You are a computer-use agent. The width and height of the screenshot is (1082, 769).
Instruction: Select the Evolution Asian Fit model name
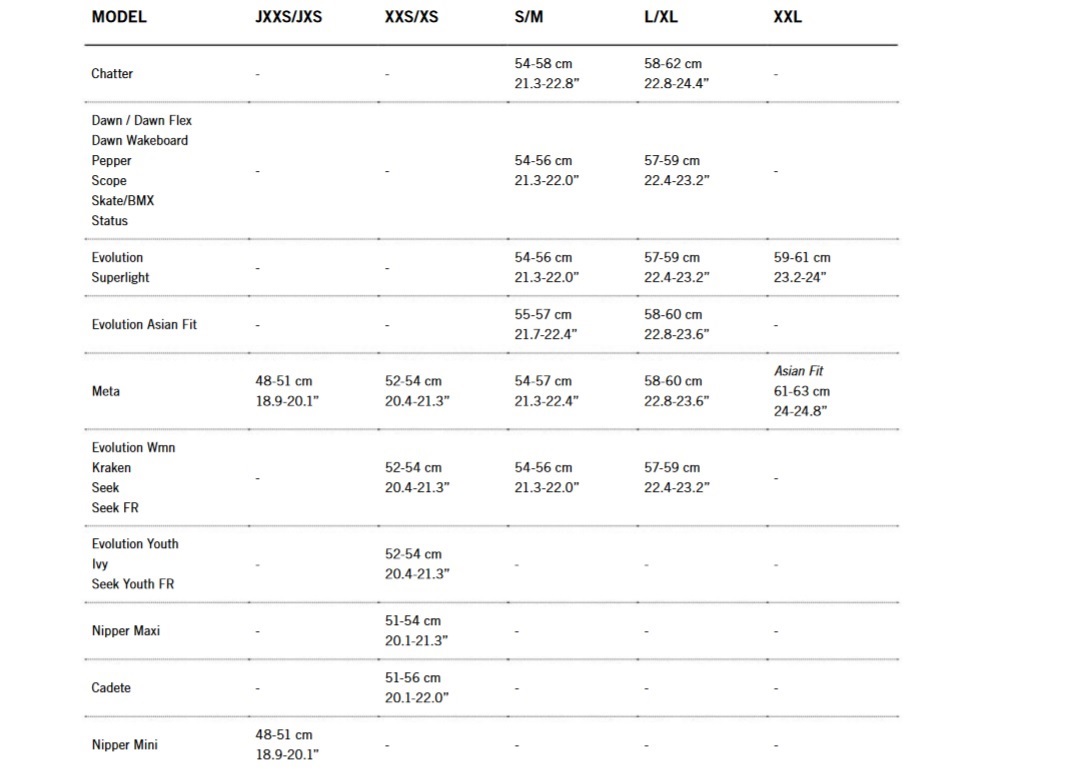pyautogui.click(x=144, y=325)
